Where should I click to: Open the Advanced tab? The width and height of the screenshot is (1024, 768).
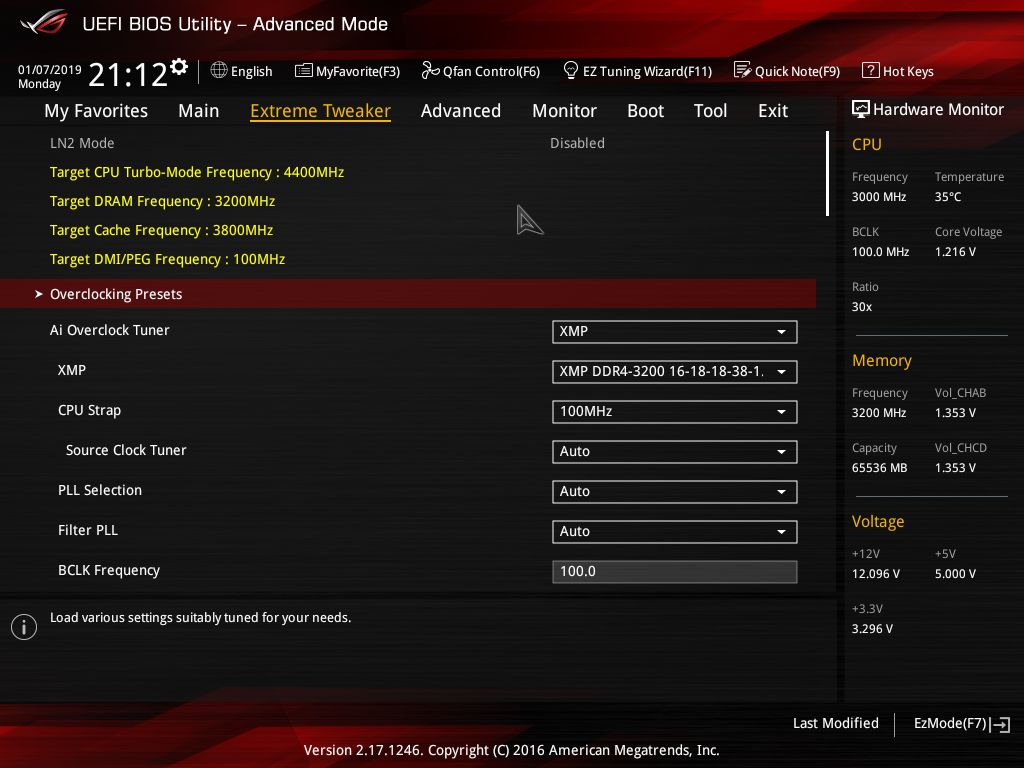click(x=460, y=111)
